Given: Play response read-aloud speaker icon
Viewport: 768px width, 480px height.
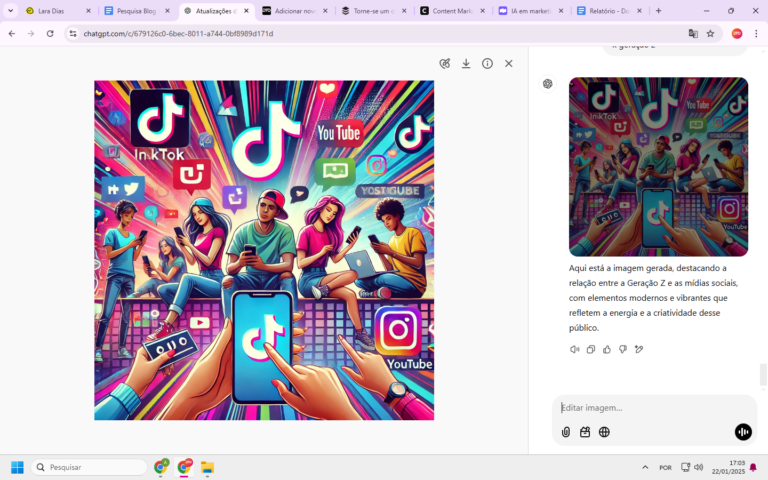Looking at the screenshot, I should (575, 349).
